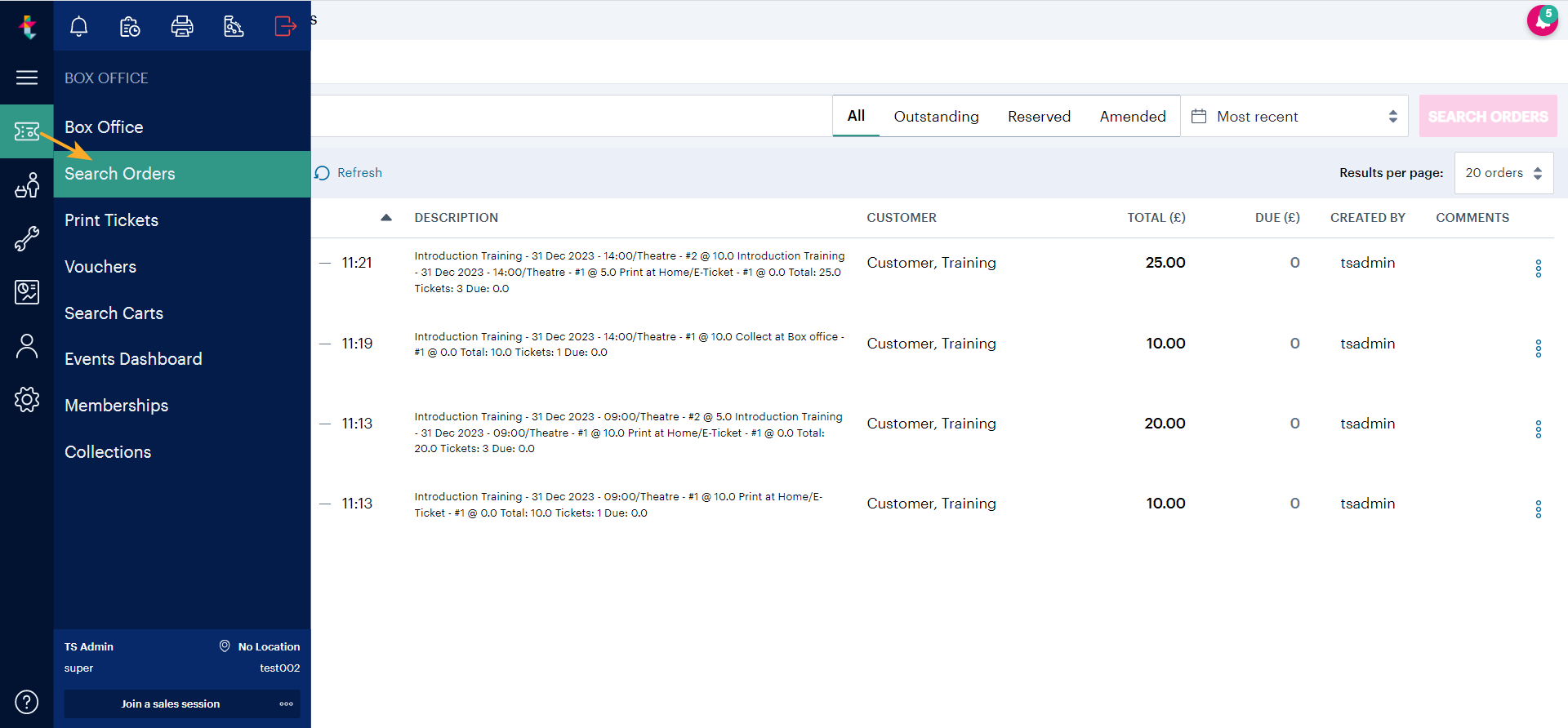The height and width of the screenshot is (728, 1568).
Task: Switch to the All orders tab
Action: (x=856, y=116)
